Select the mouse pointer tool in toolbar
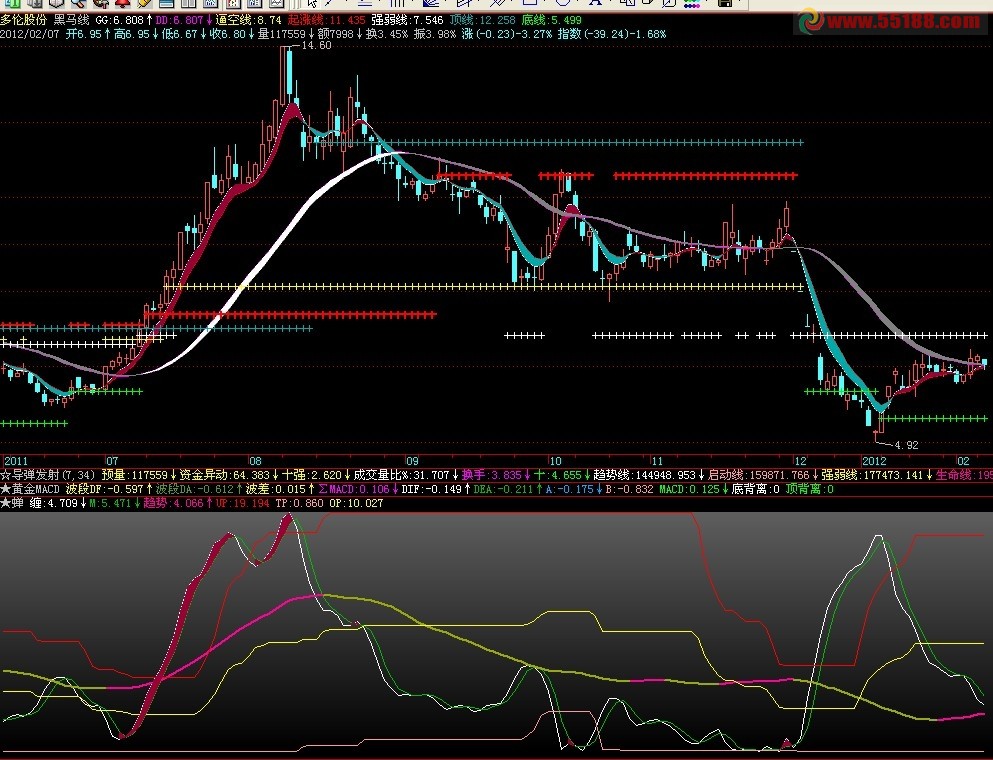Screen dimensions: 993x760 tap(312, 3)
